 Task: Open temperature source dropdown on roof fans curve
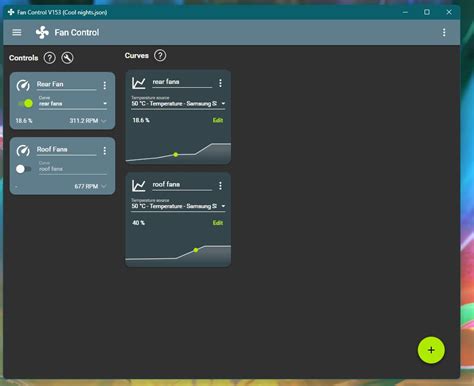(178, 205)
